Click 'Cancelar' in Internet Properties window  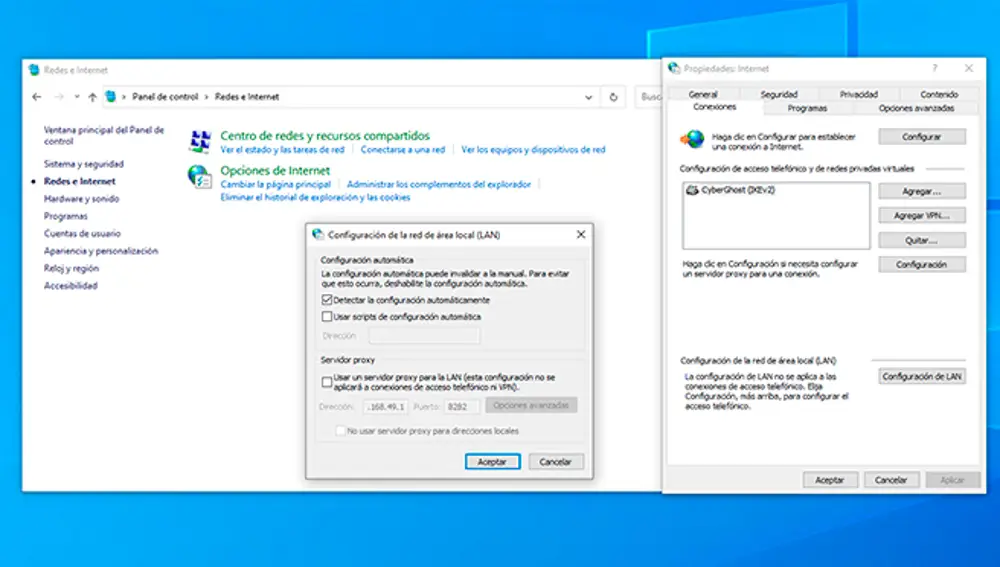point(891,480)
